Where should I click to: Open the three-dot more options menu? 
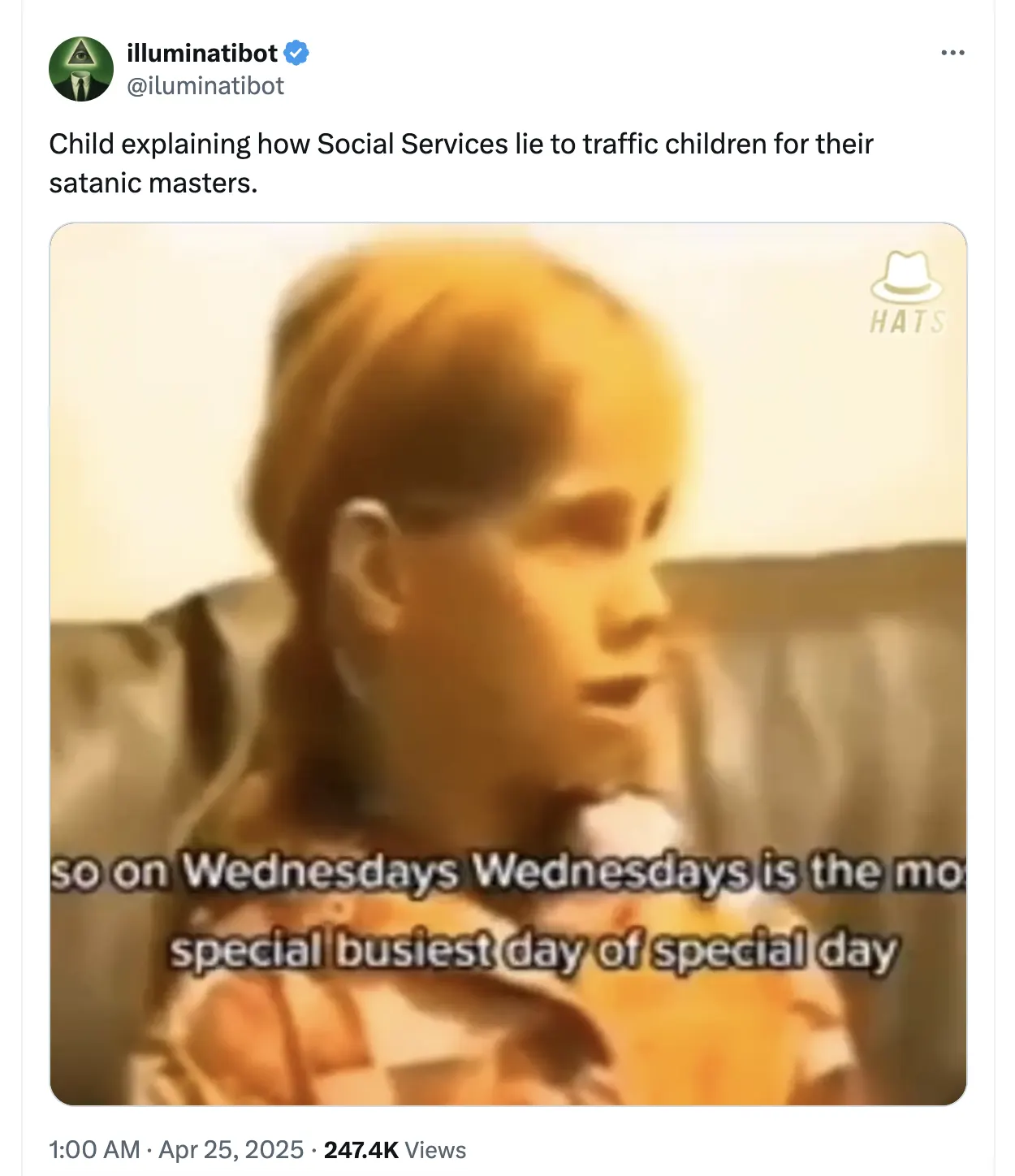952,54
